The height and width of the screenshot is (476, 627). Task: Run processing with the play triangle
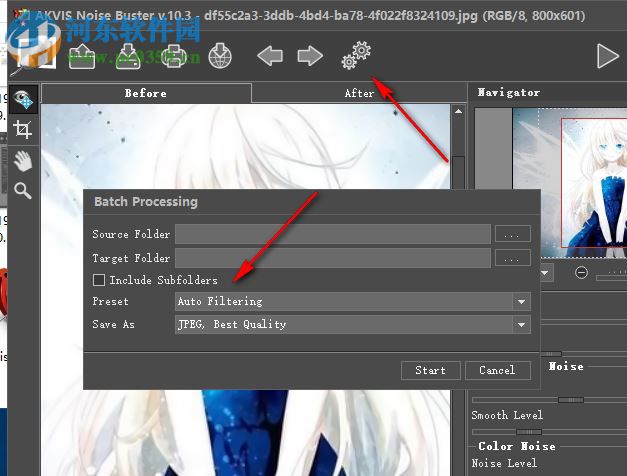pyautogui.click(x=608, y=56)
